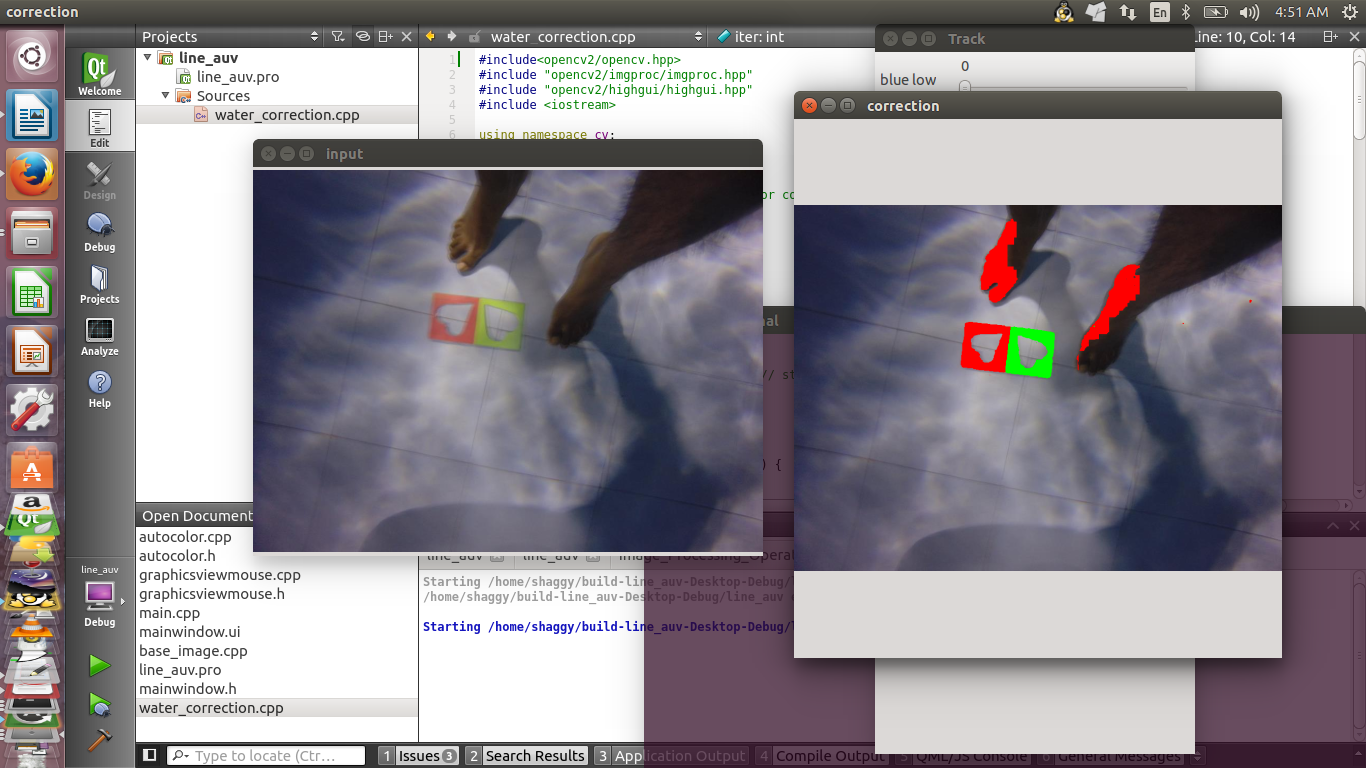Split the editor view
The height and width of the screenshot is (768, 1366).
click(1330, 36)
